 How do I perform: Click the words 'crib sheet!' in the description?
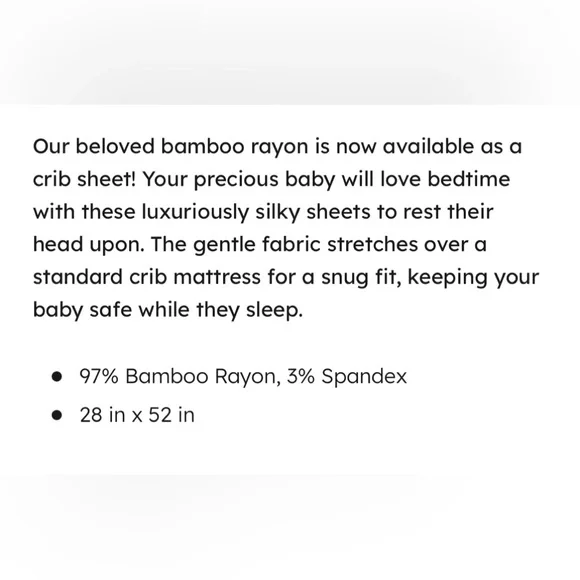pyautogui.click(x=85, y=179)
